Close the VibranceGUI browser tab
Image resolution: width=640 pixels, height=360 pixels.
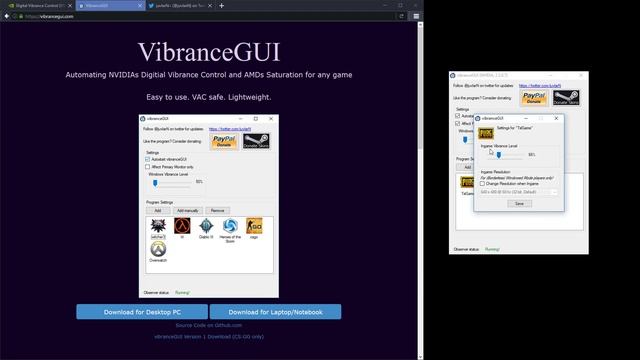click(x=140, y=6)
